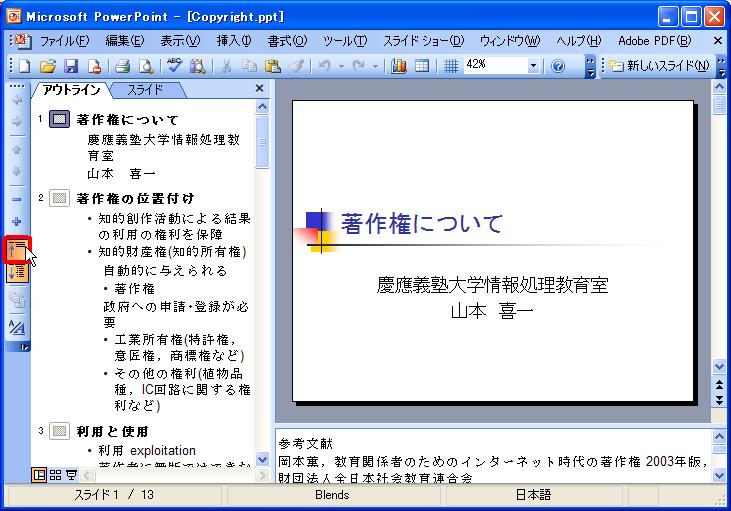Screen dimensions: 731x511
Task: Open the Research tool icon
Action: click(x=197, y=66)
